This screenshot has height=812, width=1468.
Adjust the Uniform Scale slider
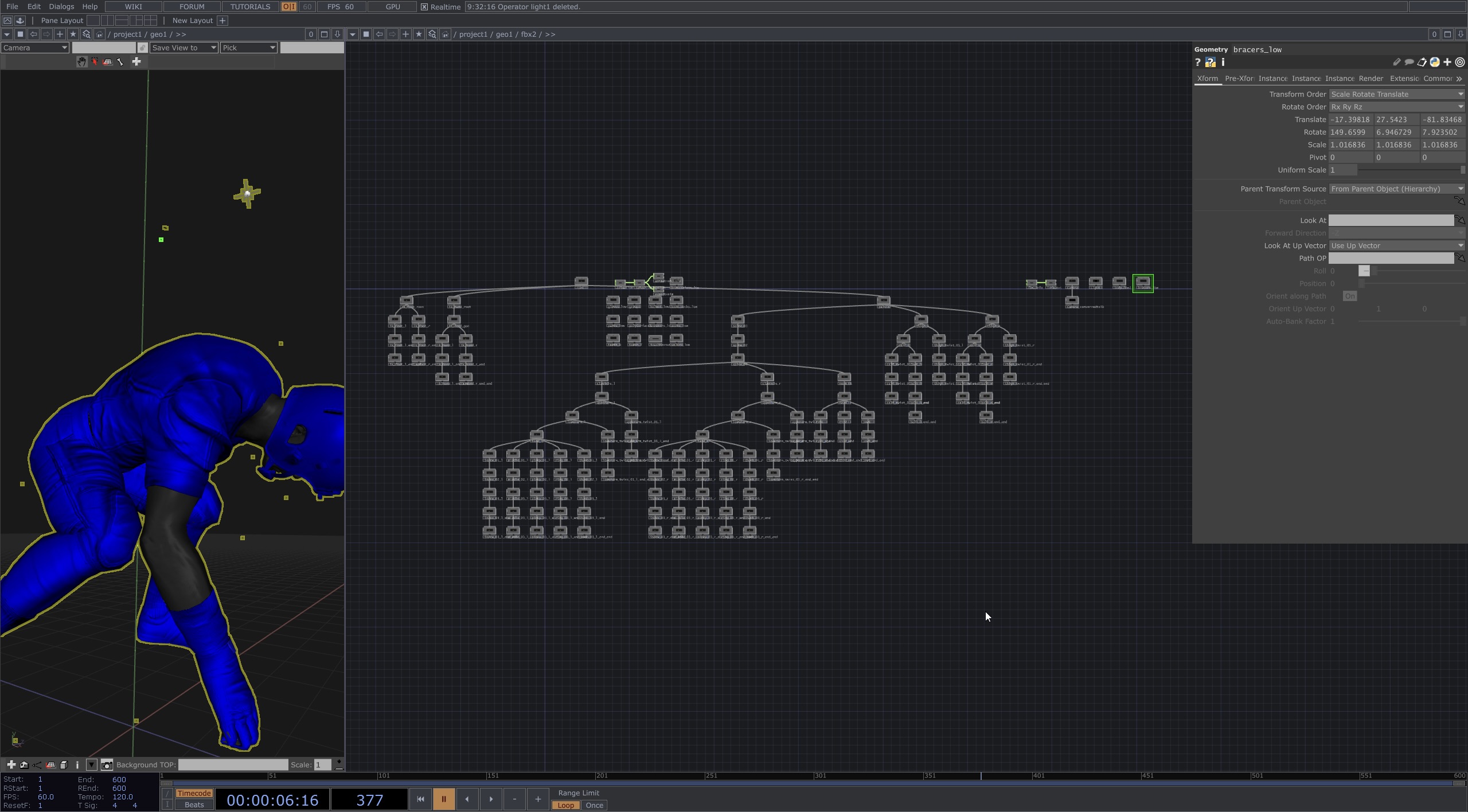coord(1411,170)
